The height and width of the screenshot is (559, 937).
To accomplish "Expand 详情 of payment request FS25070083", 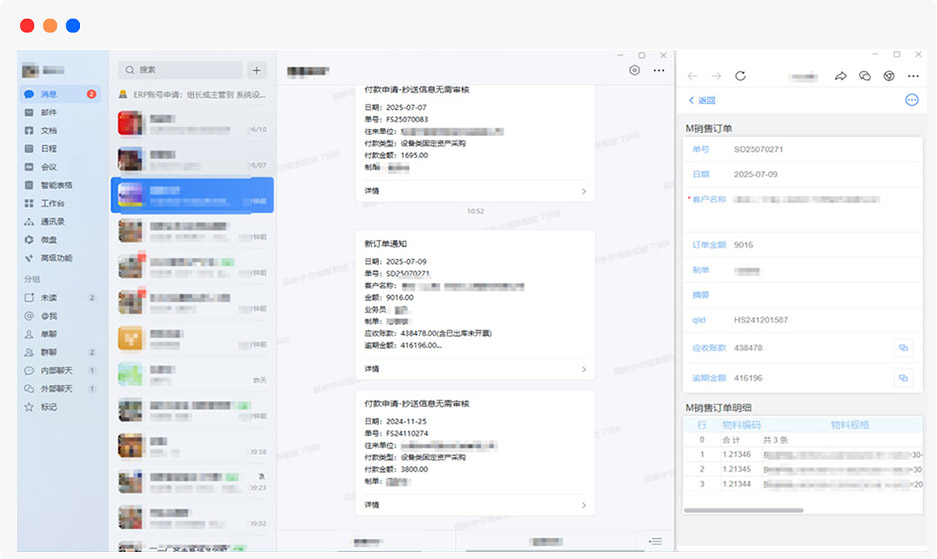I will (x=475, y=190).
